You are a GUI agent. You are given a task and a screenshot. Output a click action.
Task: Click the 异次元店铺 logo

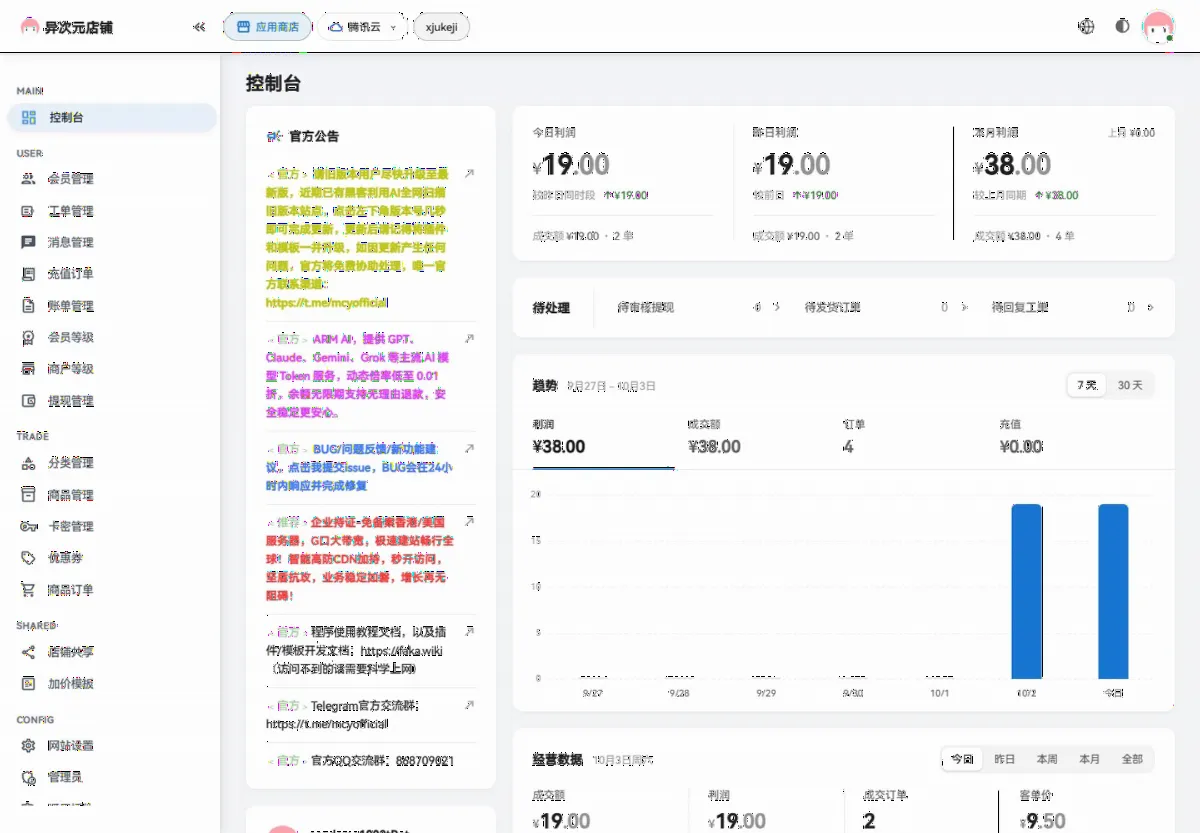coord(67,27)
